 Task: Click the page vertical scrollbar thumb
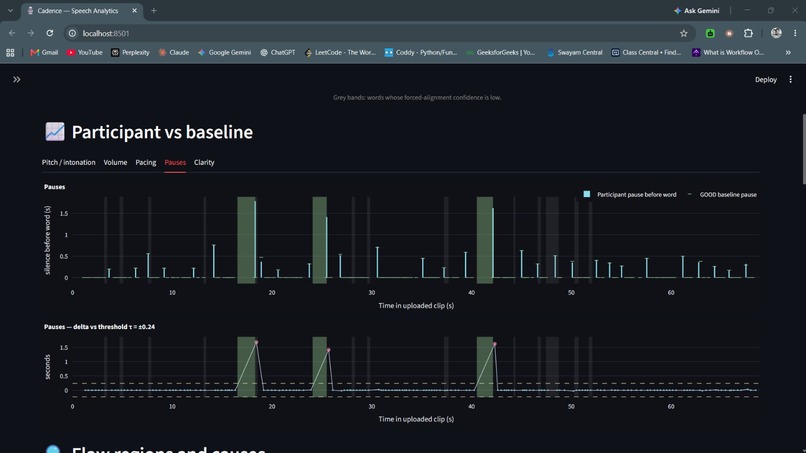tap(803, 149)
